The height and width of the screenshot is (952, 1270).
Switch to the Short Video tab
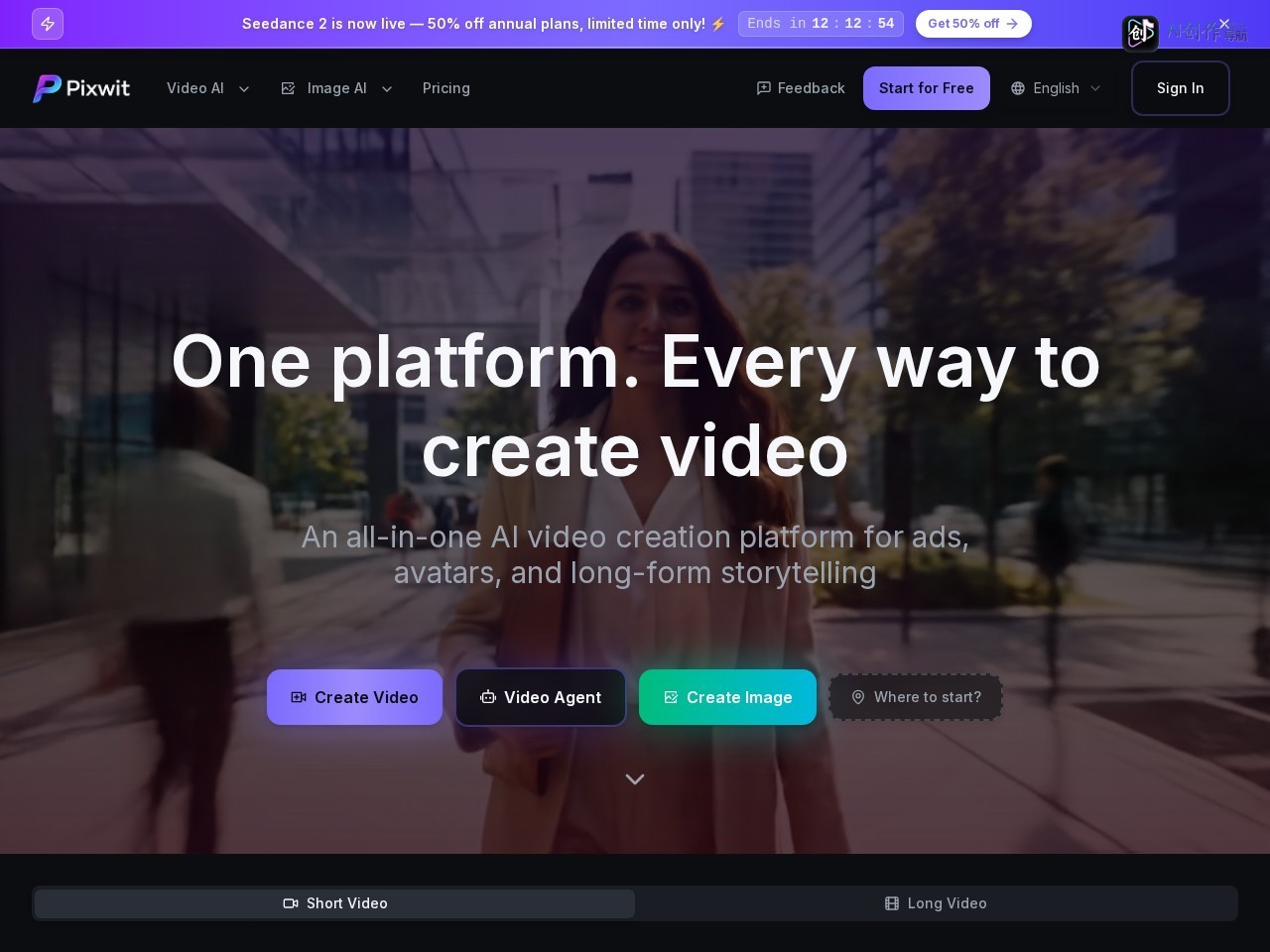335,903
